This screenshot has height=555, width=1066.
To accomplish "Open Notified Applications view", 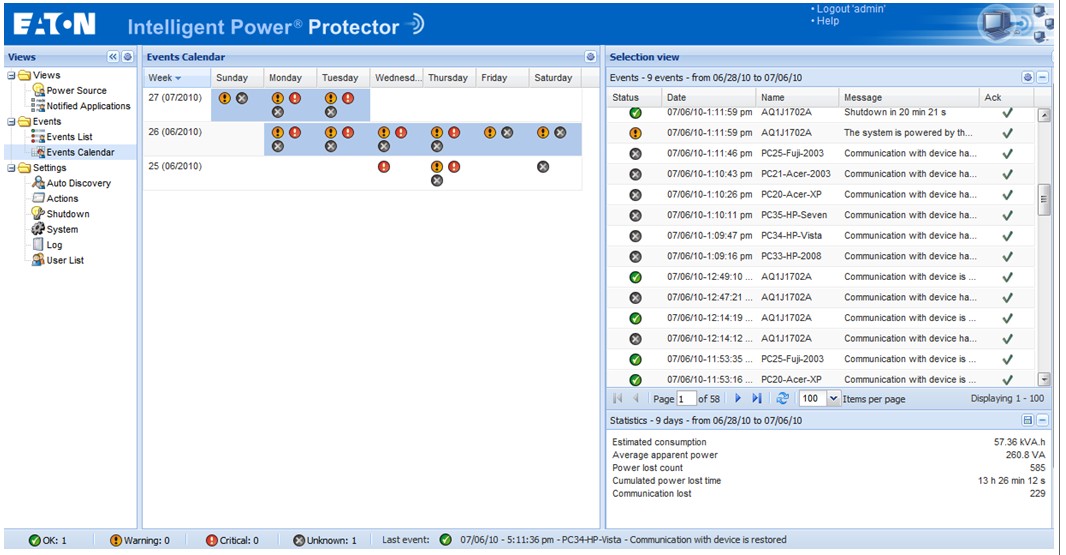I will [x=88, y=106].
